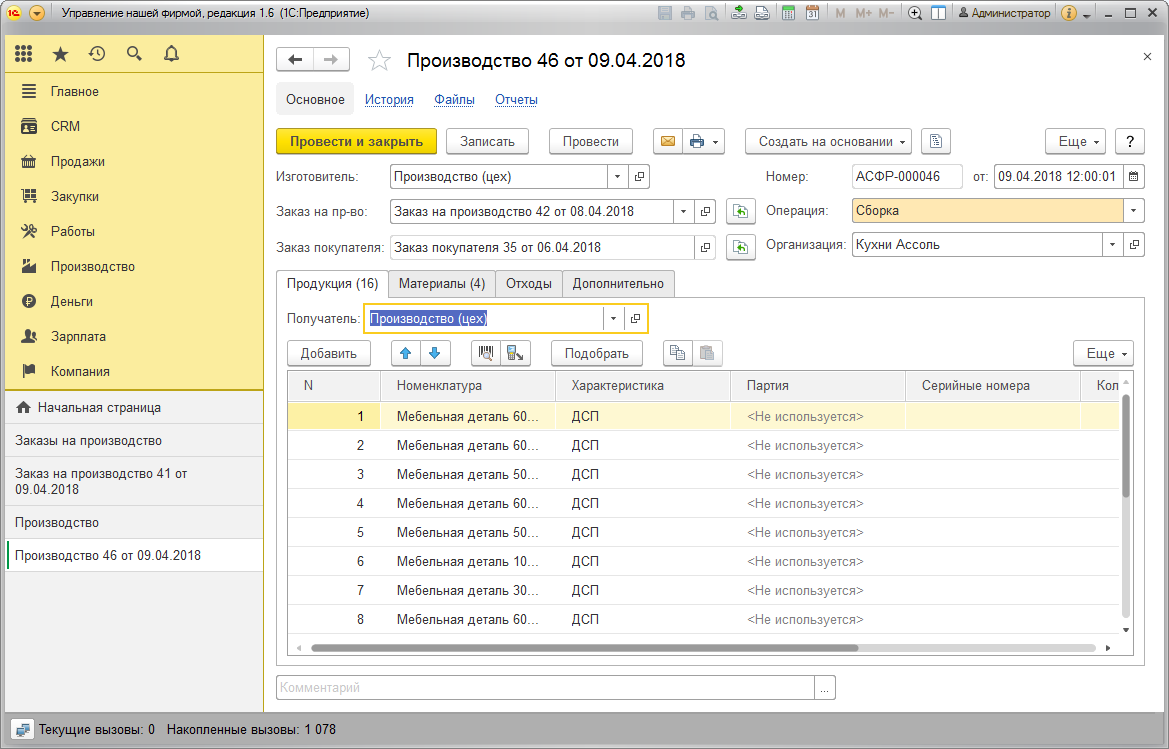Expand the Заказ на пр-во dropdown
This screenshot has height=749, width=1169.
(x=684, y=212)
